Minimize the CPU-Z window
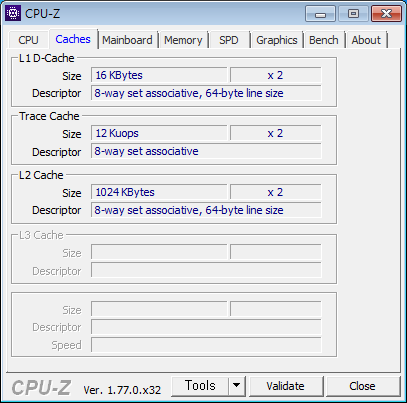The height and width of the screenshot is (403, 407). [x=320, y=14]
